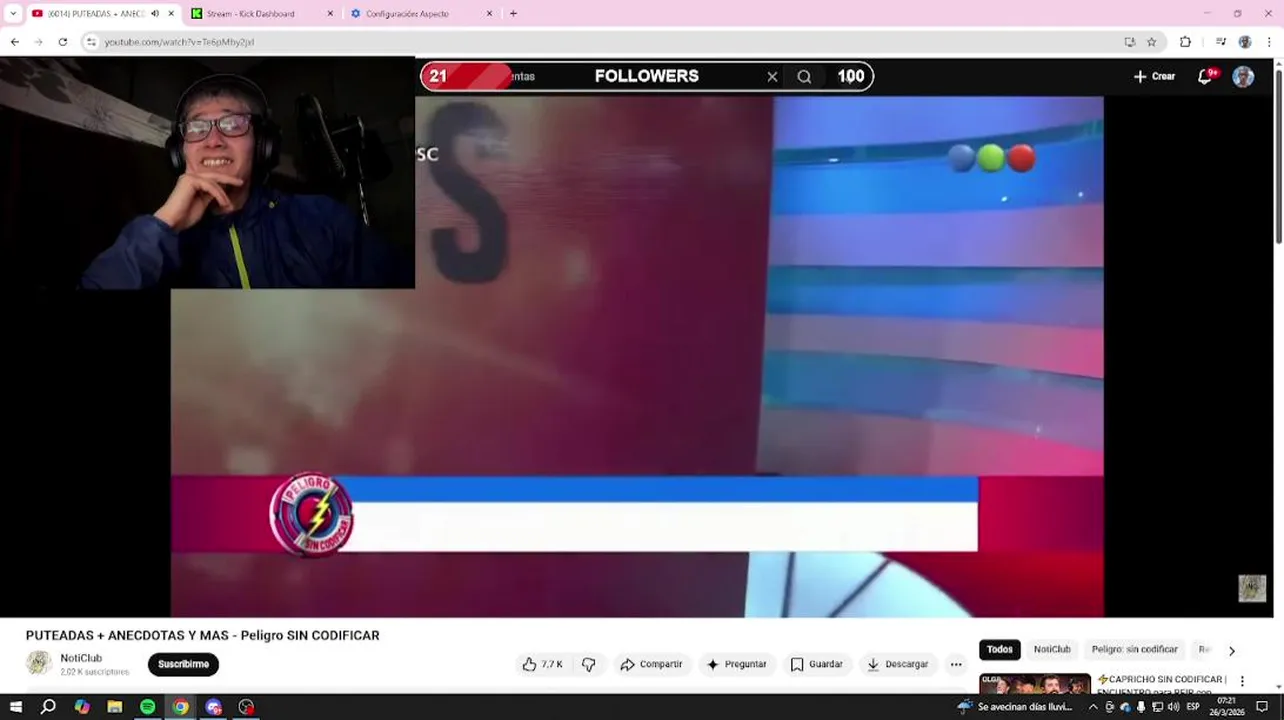Click the forward navigation arrow
This screenshot has width=1284, height=720.
click(39, 42)
